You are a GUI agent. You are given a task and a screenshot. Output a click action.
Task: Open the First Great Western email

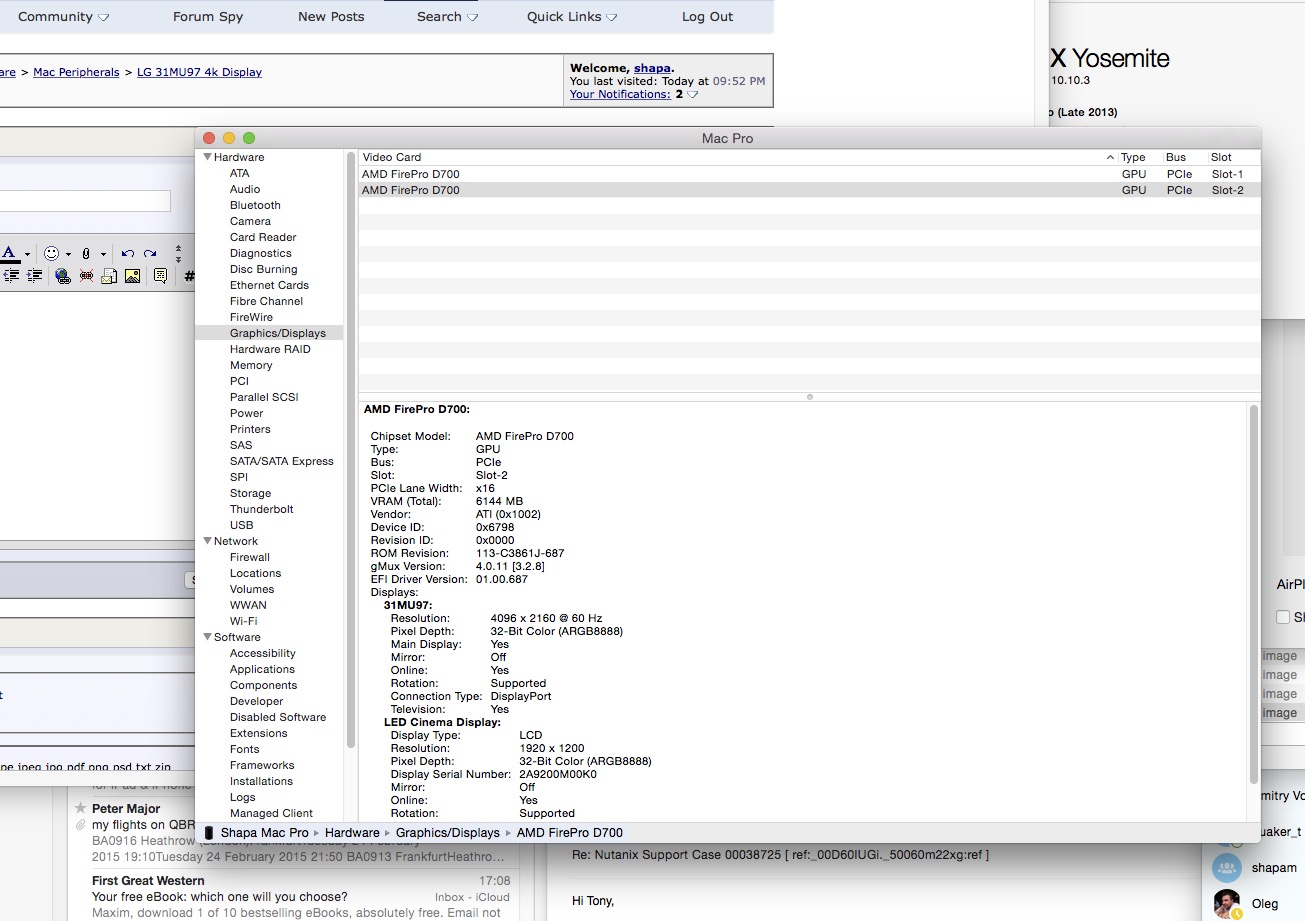pos(301,897)
